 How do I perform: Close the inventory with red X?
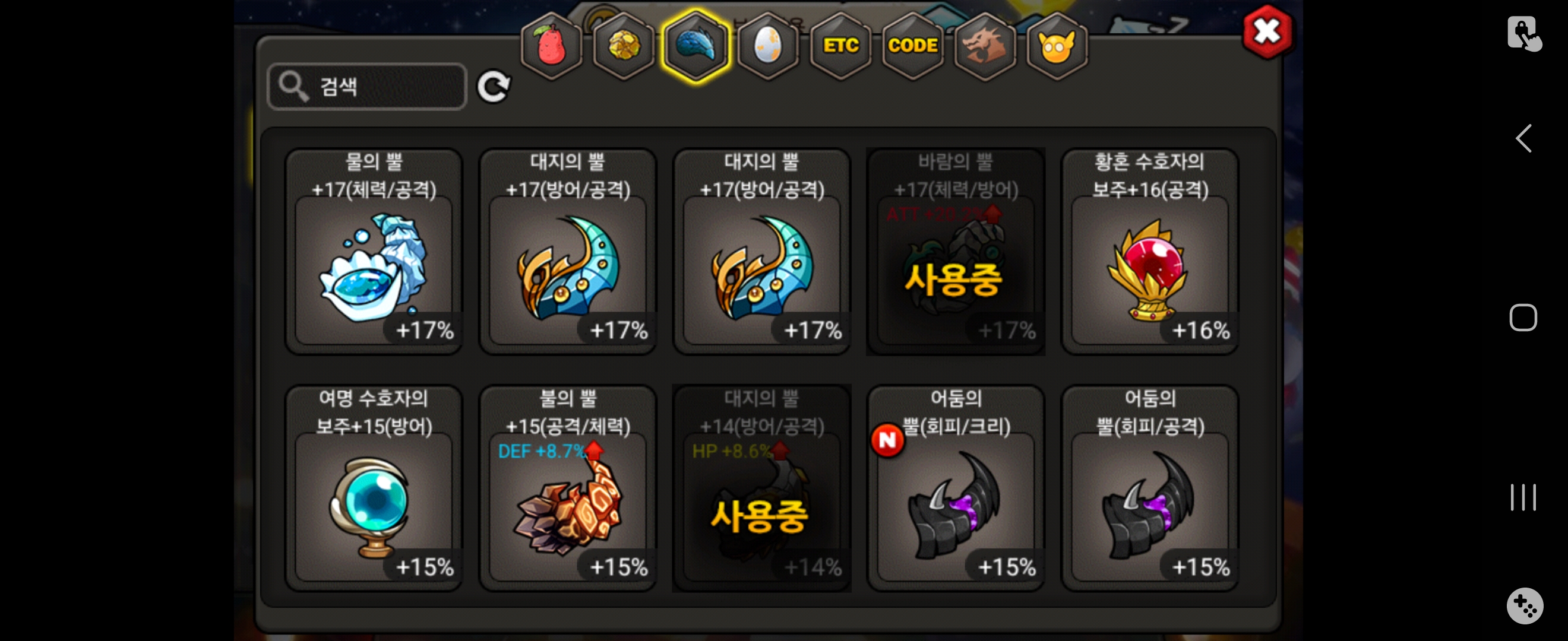(1267, 31)
